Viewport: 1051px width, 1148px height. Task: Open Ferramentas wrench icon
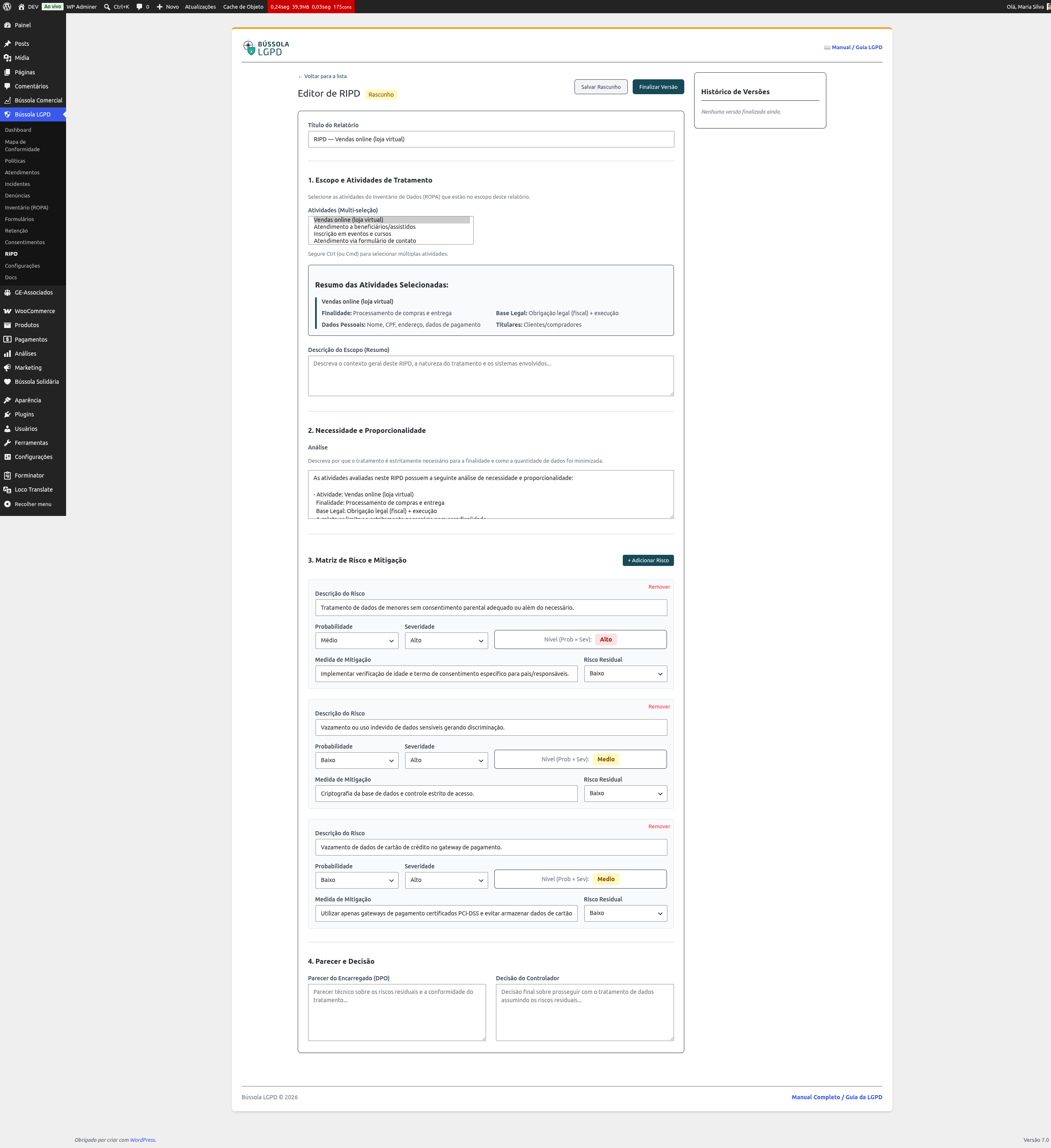tap(7, 443)
